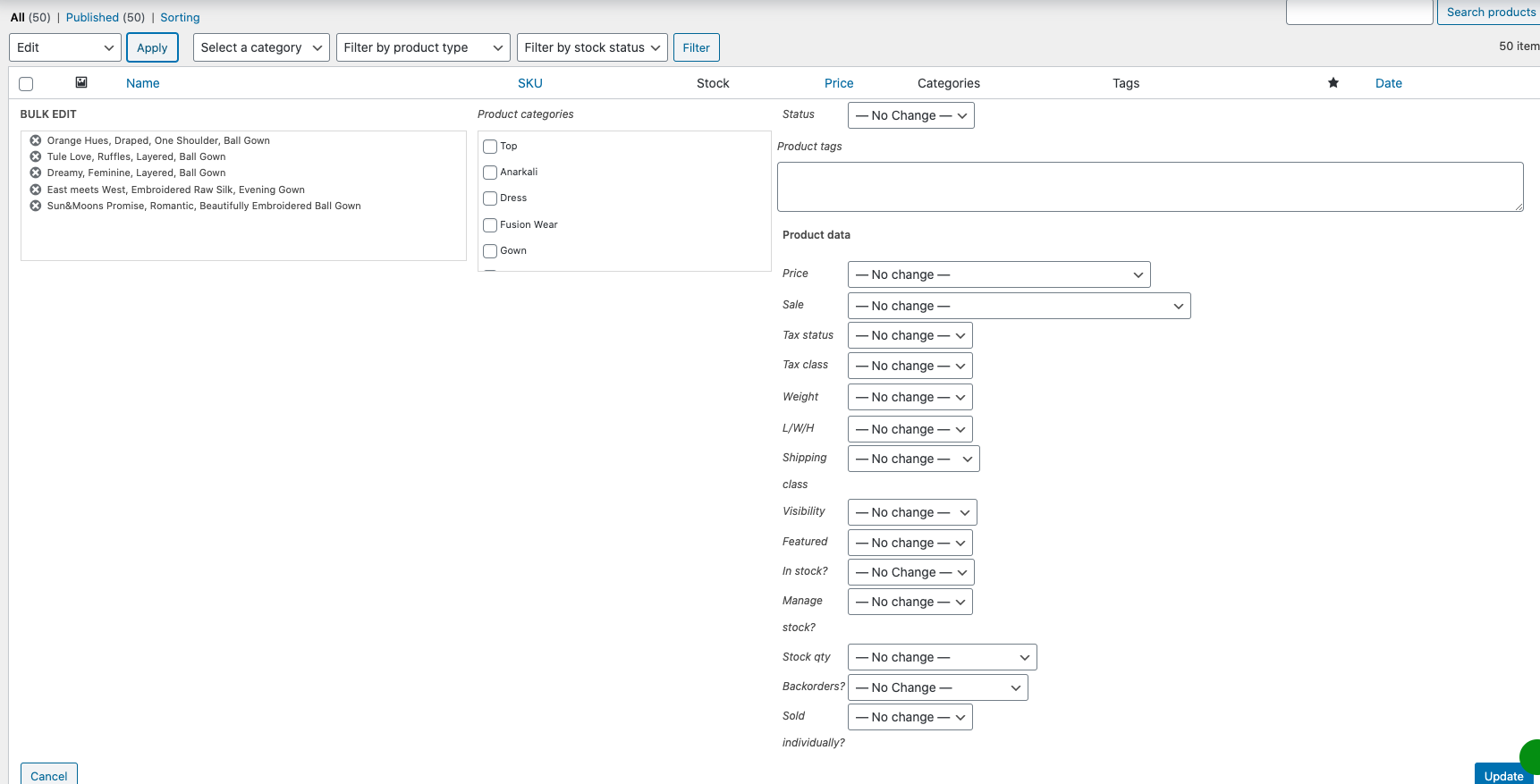Viewport: 1540px width, 784px height.
Task: Open the Backorders? dropdown
Action: click(938, 687)
